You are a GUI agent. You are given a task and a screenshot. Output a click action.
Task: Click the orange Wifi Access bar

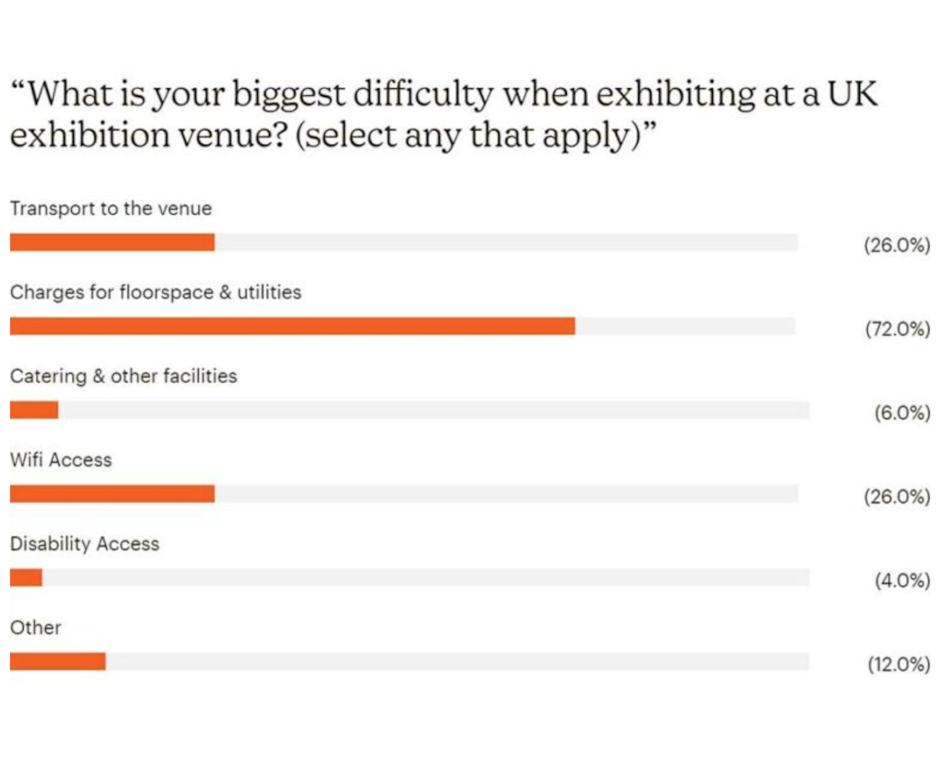(x=112, y=494)
